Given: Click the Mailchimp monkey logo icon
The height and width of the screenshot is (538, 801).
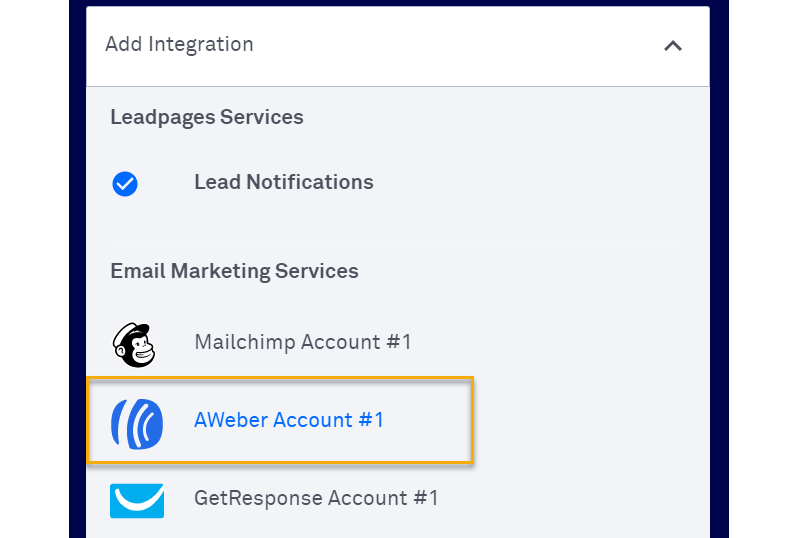Looking at the screenshot, I should click(134, 344).
